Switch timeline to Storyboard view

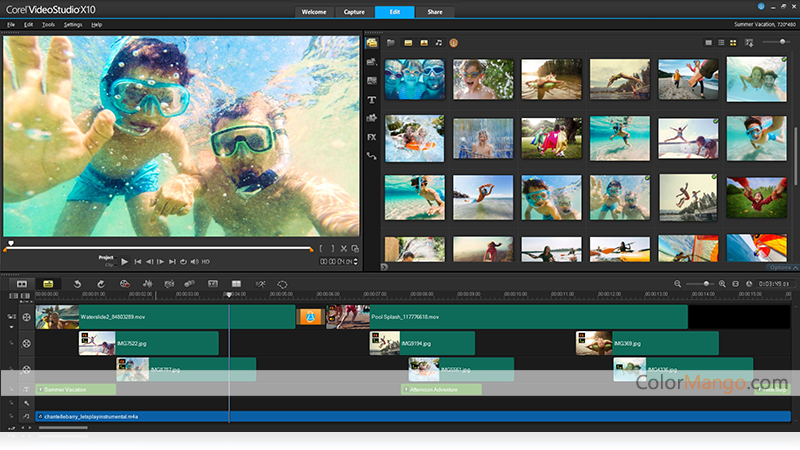pos(21,284)
